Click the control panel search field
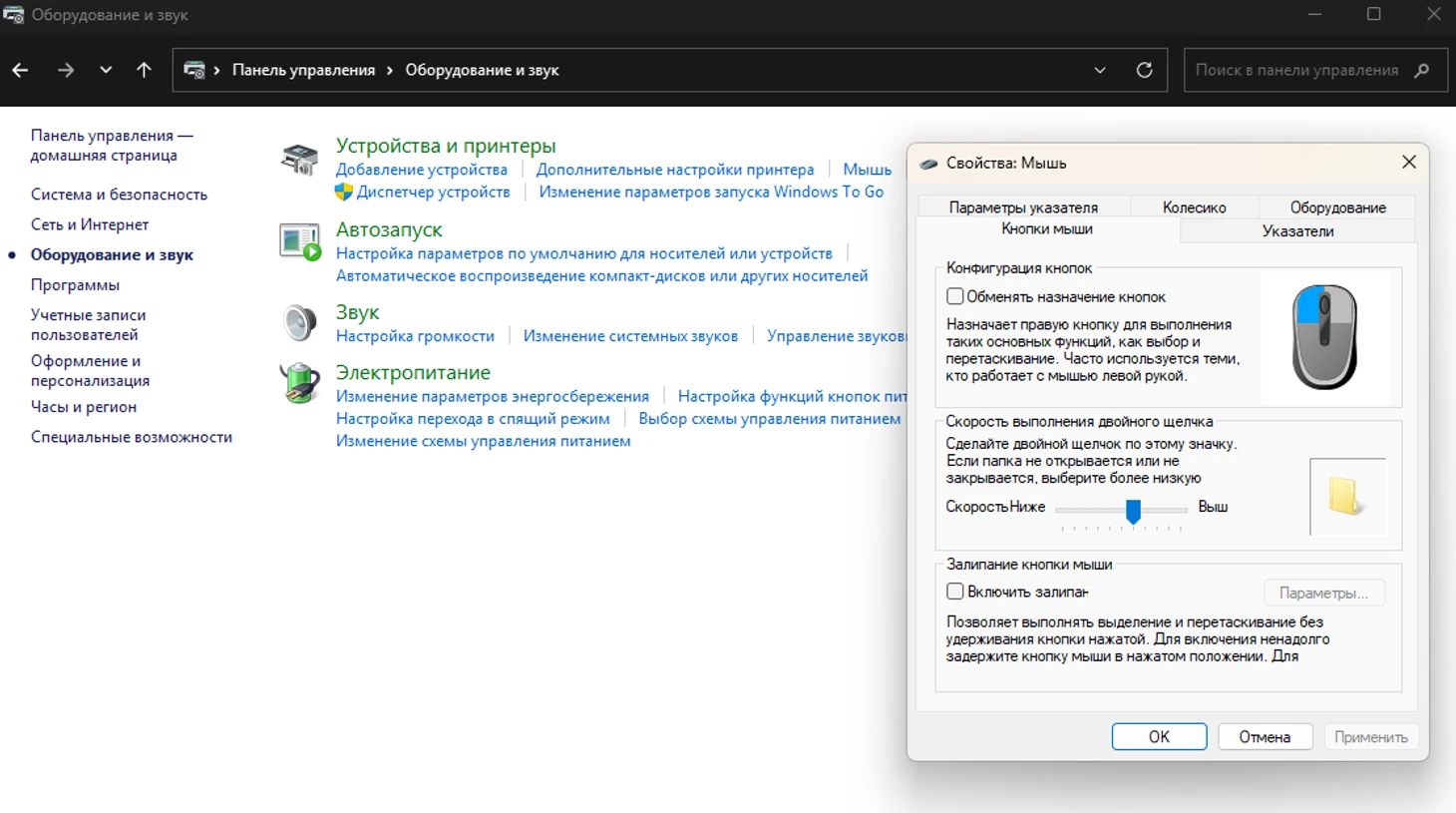The image size is (1456, 813). pos(1296,70)
